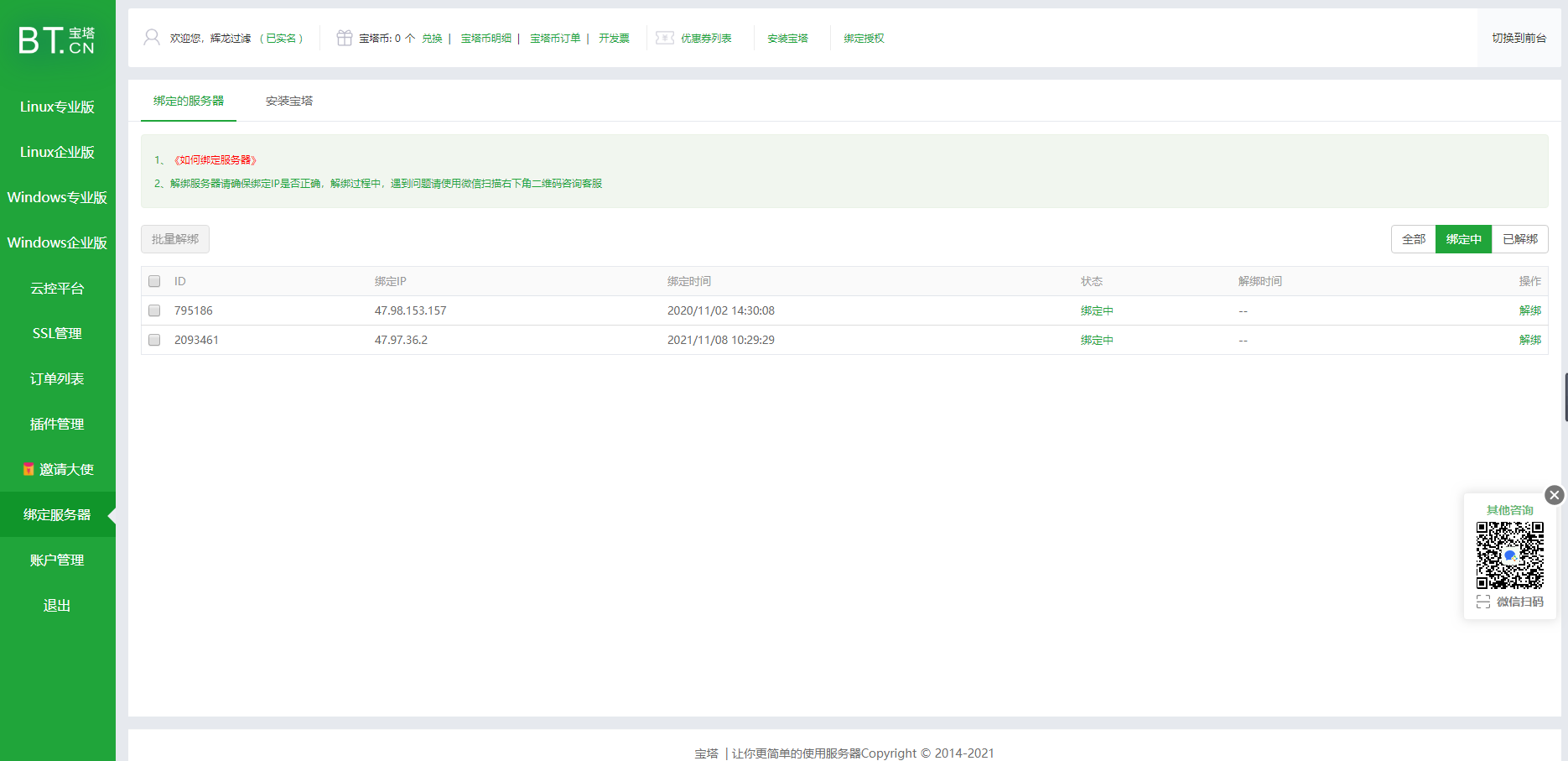Open Windows企业版 in sidebar

point(57,242)
